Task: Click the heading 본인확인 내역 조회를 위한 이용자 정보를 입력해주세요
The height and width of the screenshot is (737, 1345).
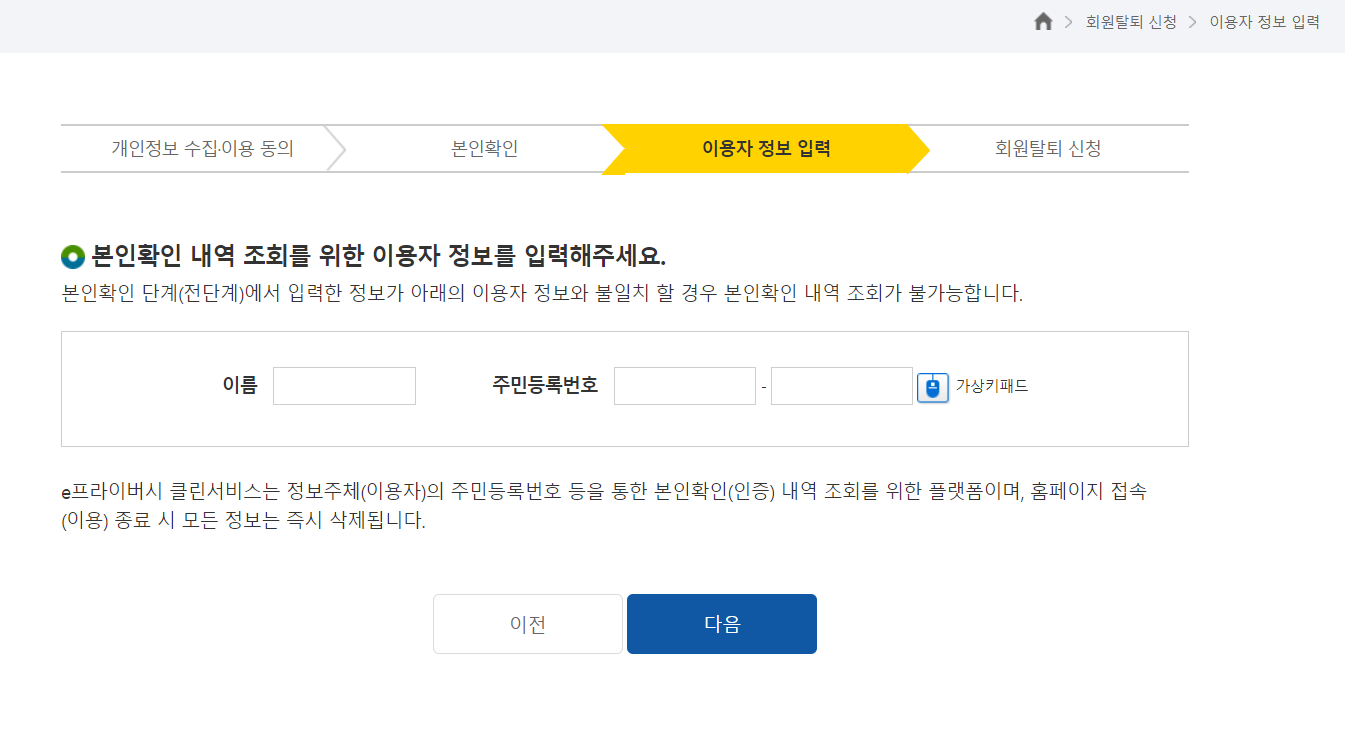Action: point(379,256)
